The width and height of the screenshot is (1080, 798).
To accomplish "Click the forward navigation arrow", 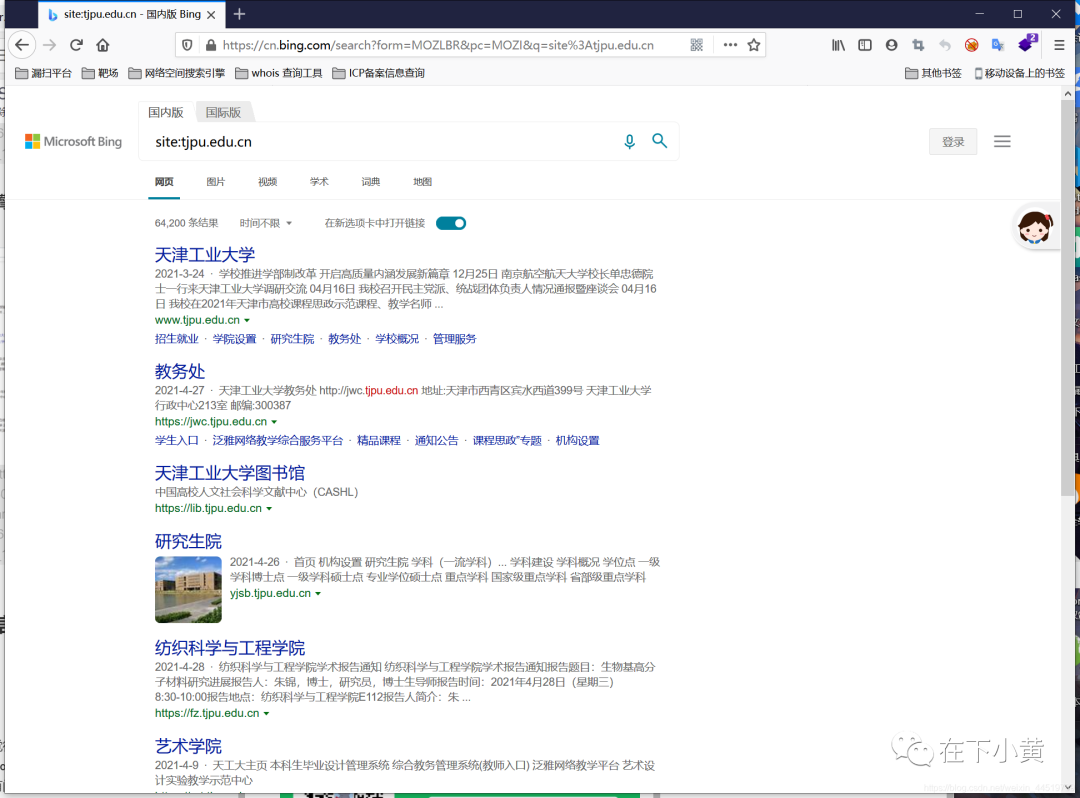I will click(50, 45).
